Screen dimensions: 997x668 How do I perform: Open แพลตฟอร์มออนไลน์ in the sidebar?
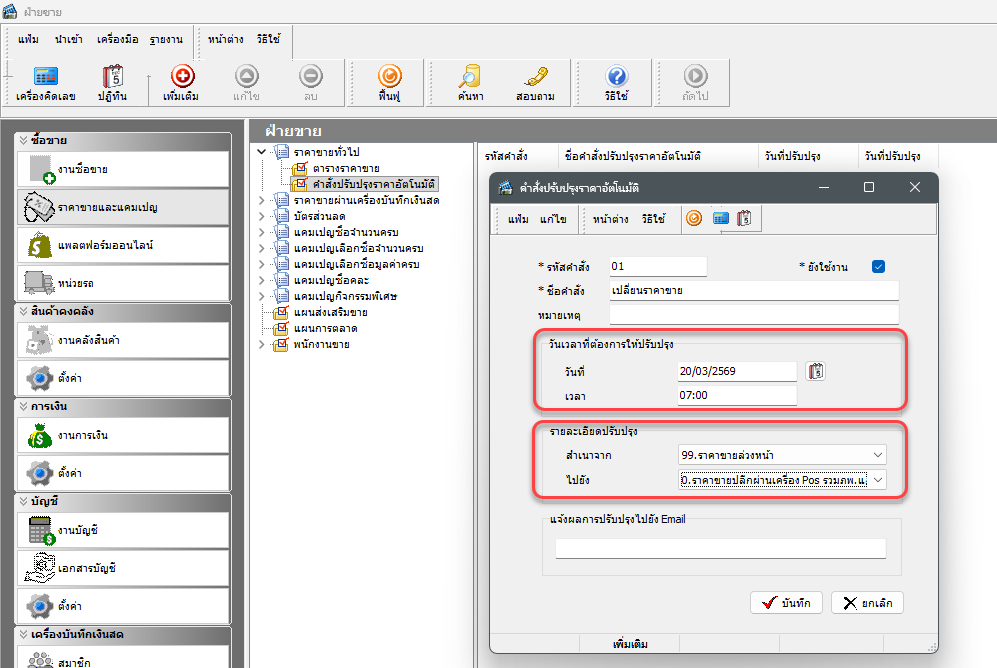click(123, 245)
